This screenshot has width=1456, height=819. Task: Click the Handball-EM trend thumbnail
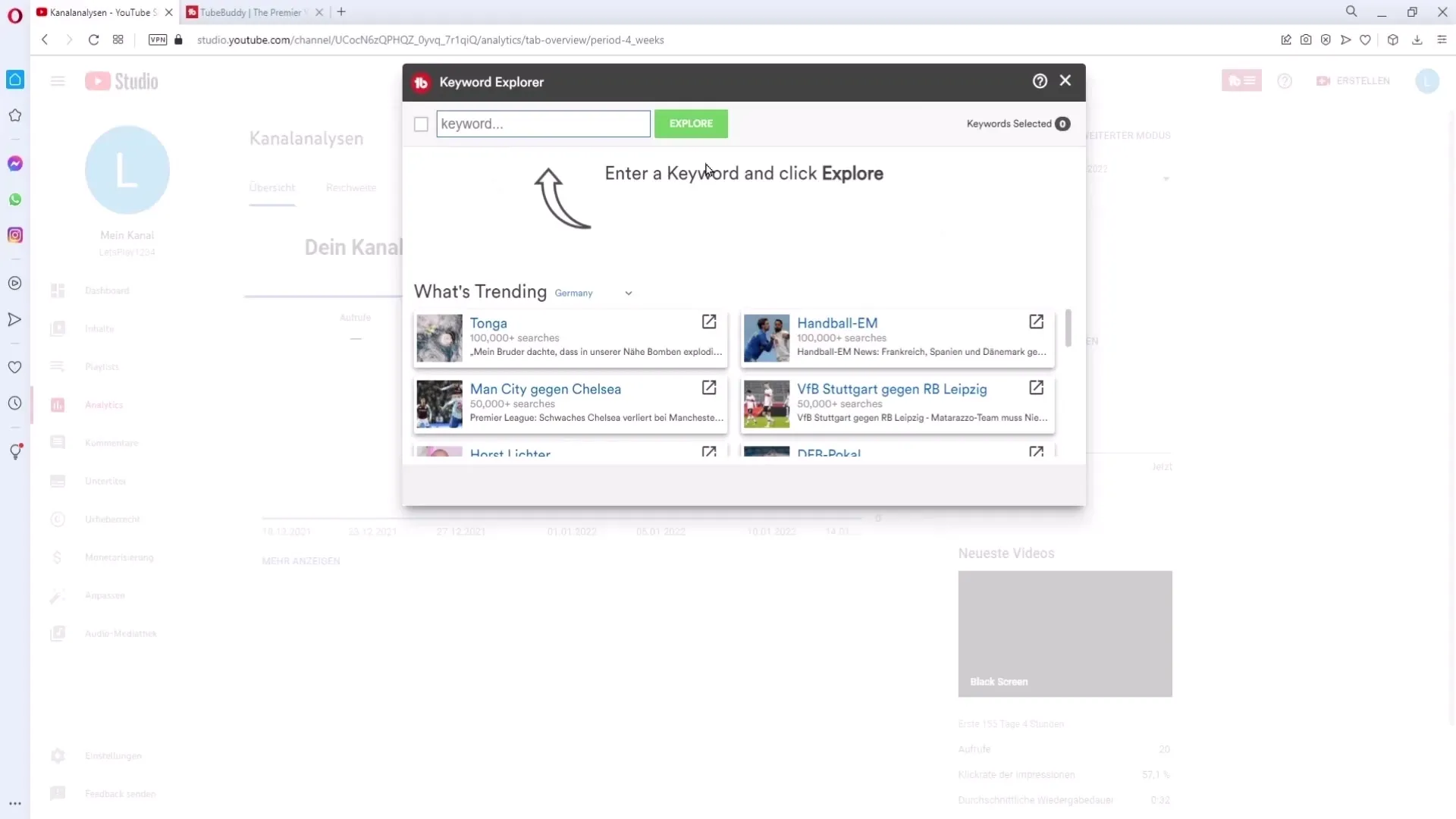[767, 338]
